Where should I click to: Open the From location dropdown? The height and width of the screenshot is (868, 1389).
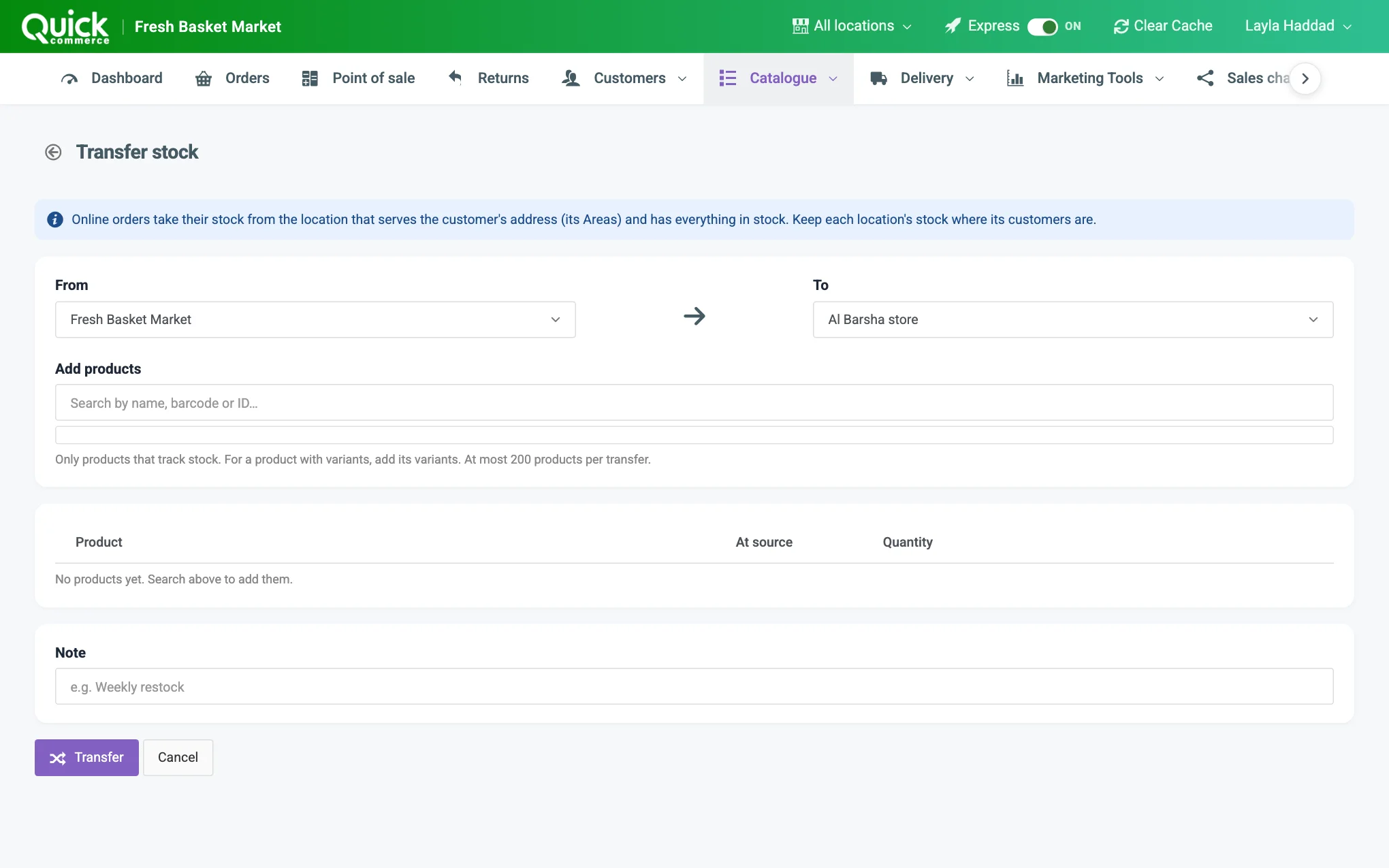click(315, 319)
